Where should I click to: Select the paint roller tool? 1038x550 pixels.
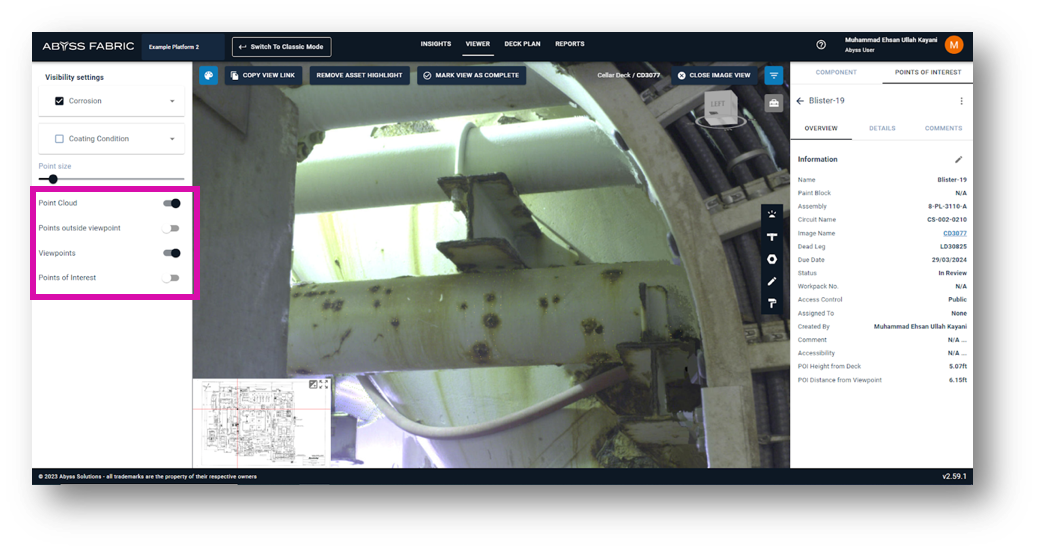point(772,303)
